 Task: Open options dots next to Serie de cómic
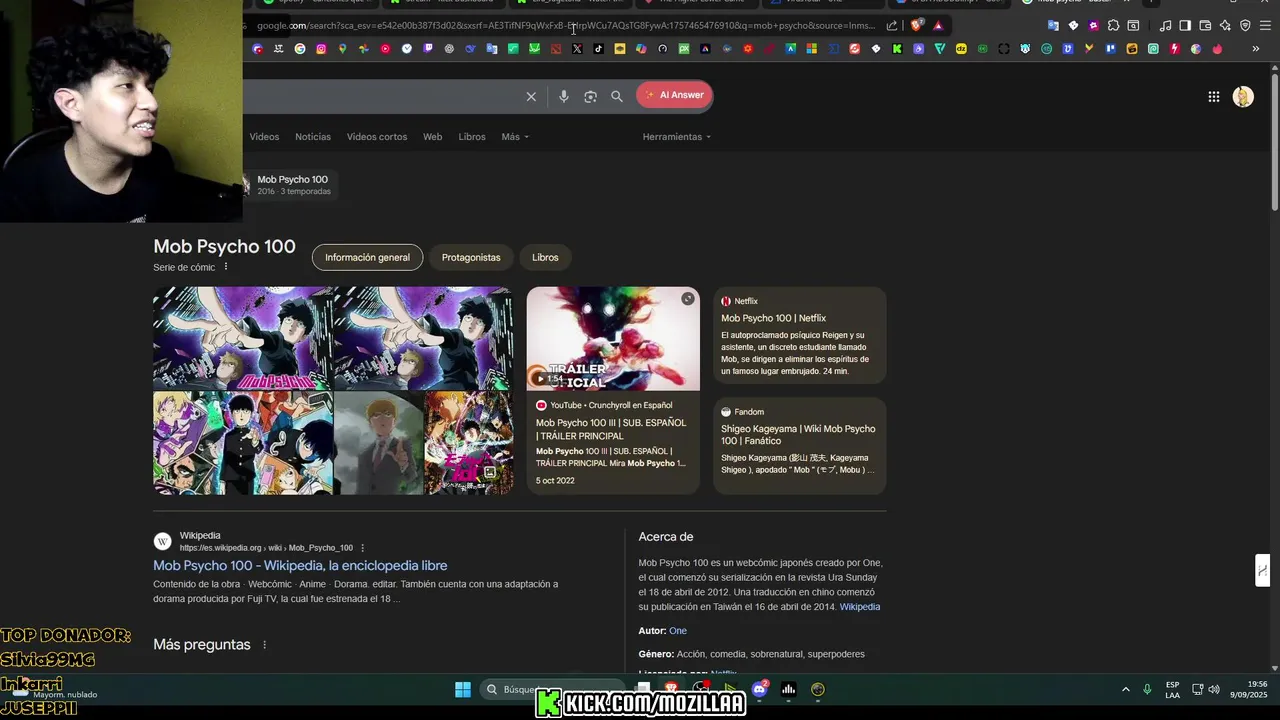tap(226, 267)
